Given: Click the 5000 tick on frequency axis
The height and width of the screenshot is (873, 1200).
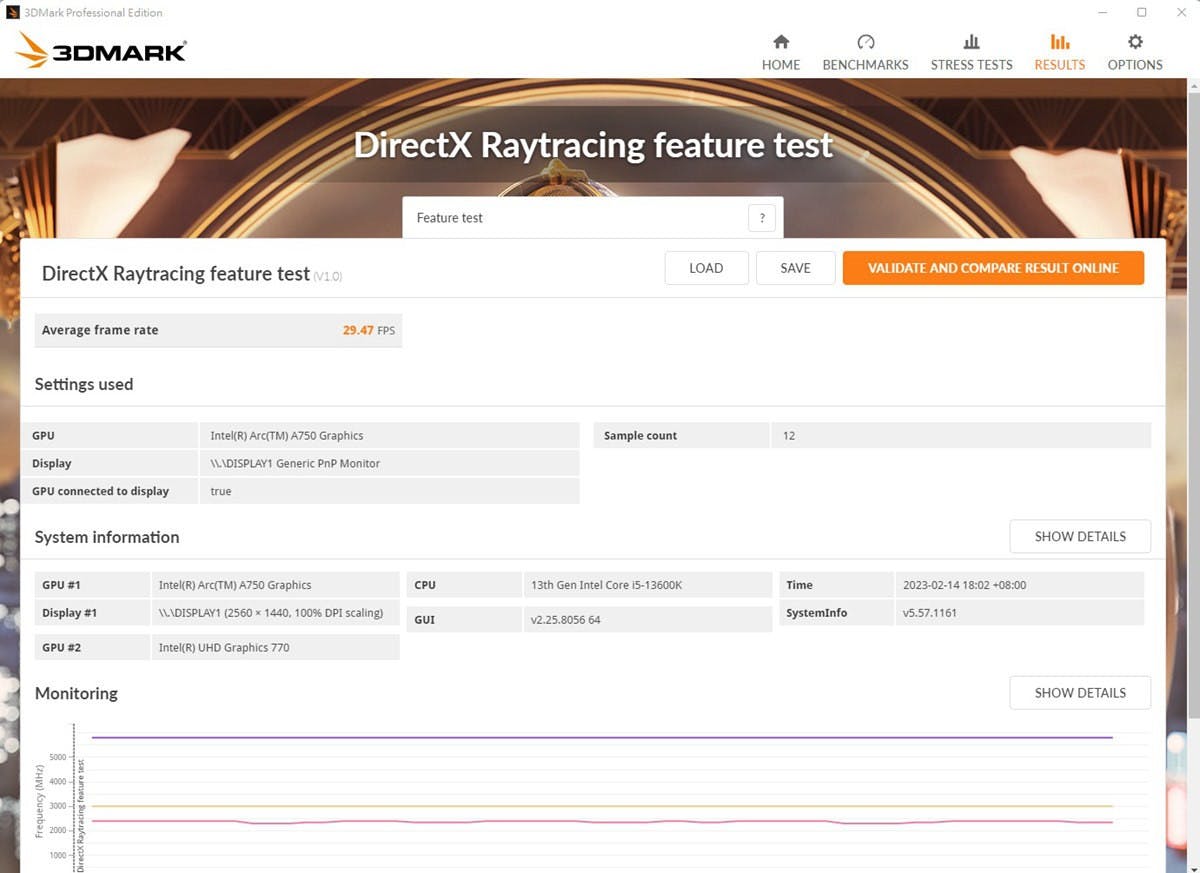Looking at the screenshot, I should pos(56,758).
